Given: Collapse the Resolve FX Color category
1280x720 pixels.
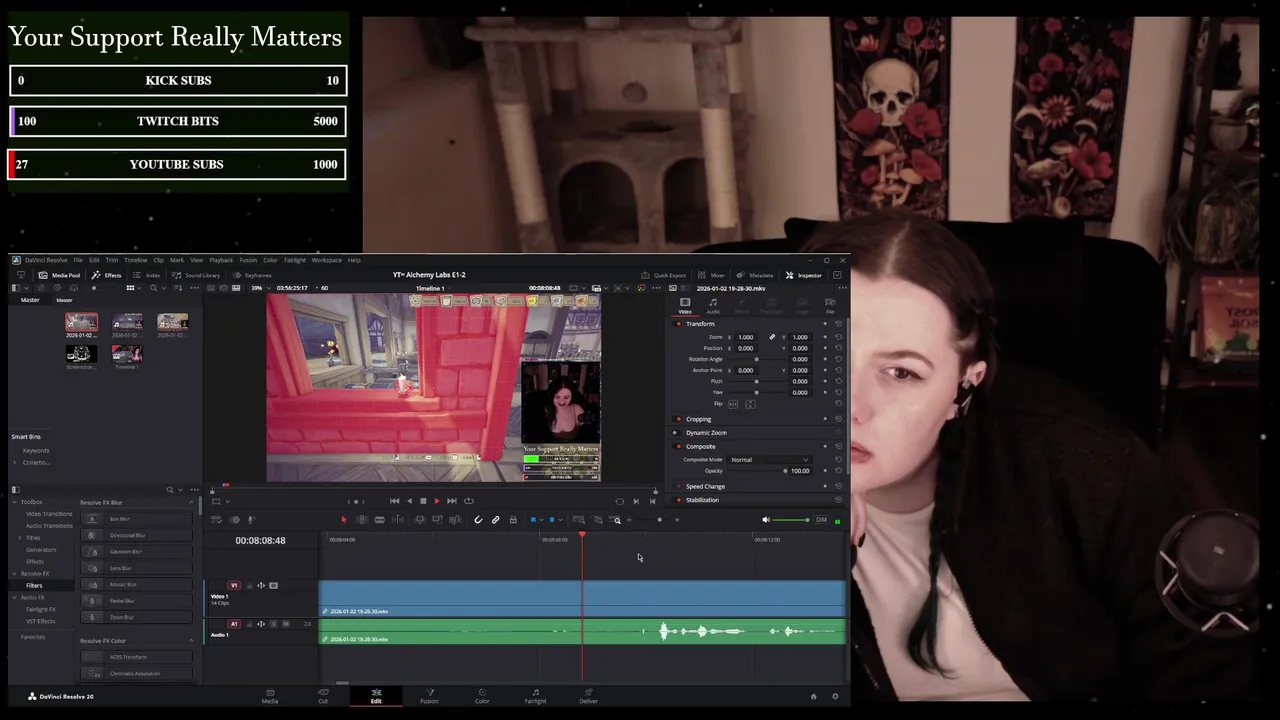Looking at the screenshot, I should point(191,641).
